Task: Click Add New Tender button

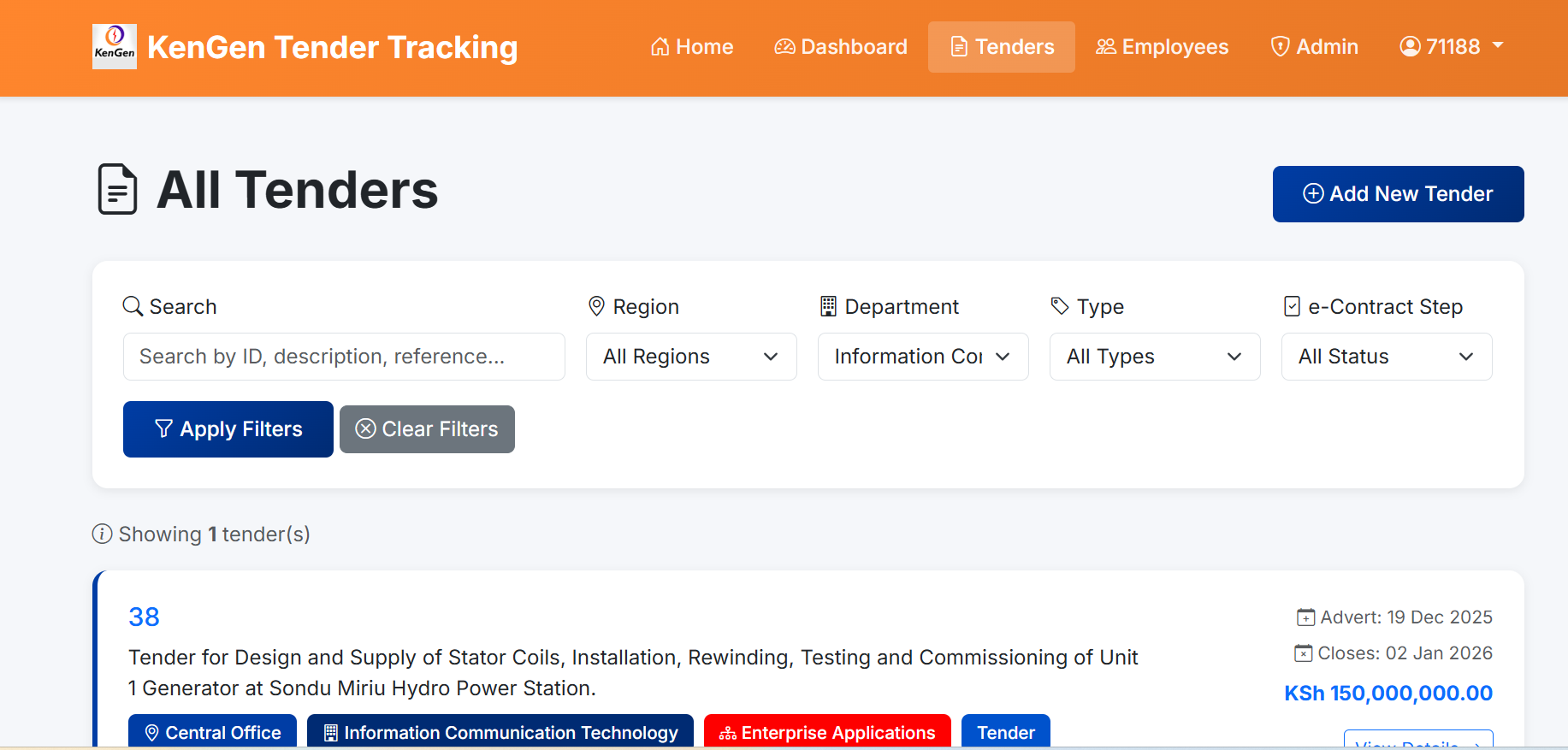Action: point(1399,194)
